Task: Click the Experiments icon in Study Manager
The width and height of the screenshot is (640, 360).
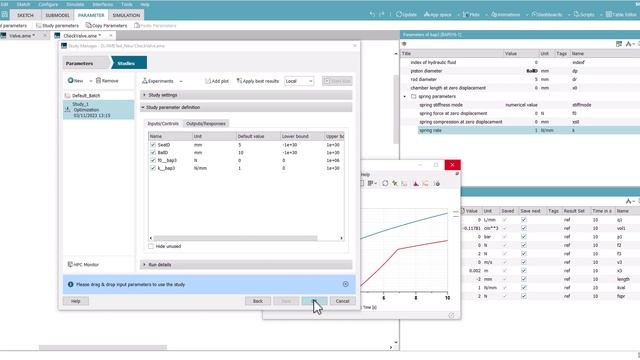Action: click(144, 81)
